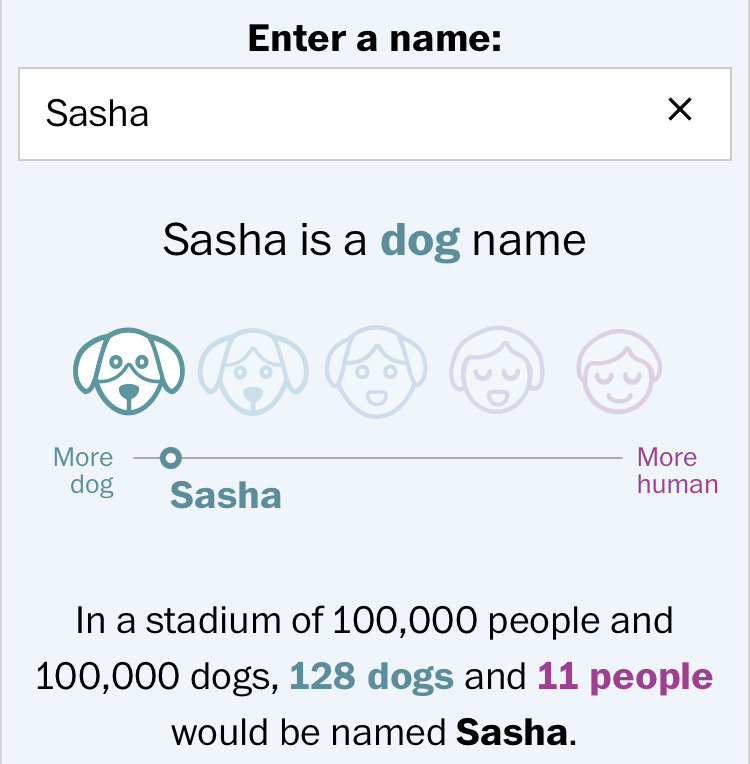Click the purple "11 people" text
Image resolution: width=750 pixels, height=764 pixels.
coord(625,676)
